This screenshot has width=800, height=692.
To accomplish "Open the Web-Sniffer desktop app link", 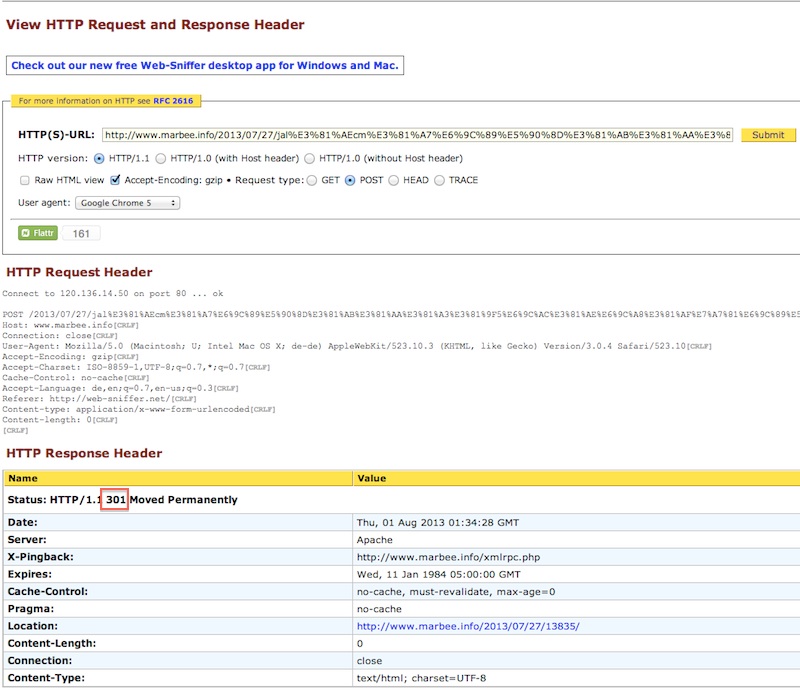I will [x=205, y=66].
